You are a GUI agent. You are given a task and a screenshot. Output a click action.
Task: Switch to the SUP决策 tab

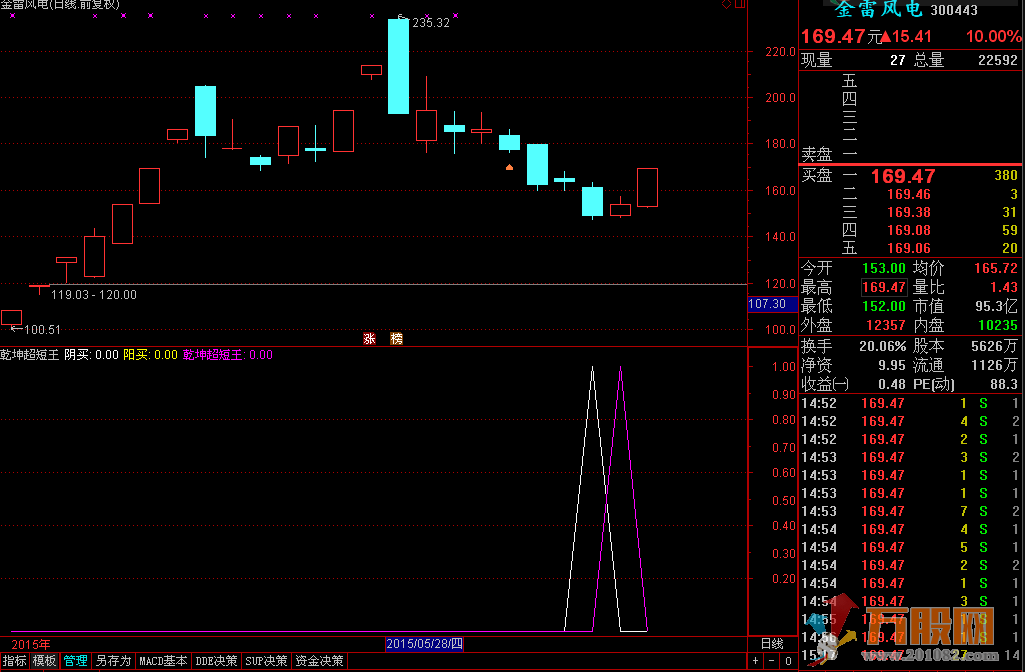[x=266, y=661]
